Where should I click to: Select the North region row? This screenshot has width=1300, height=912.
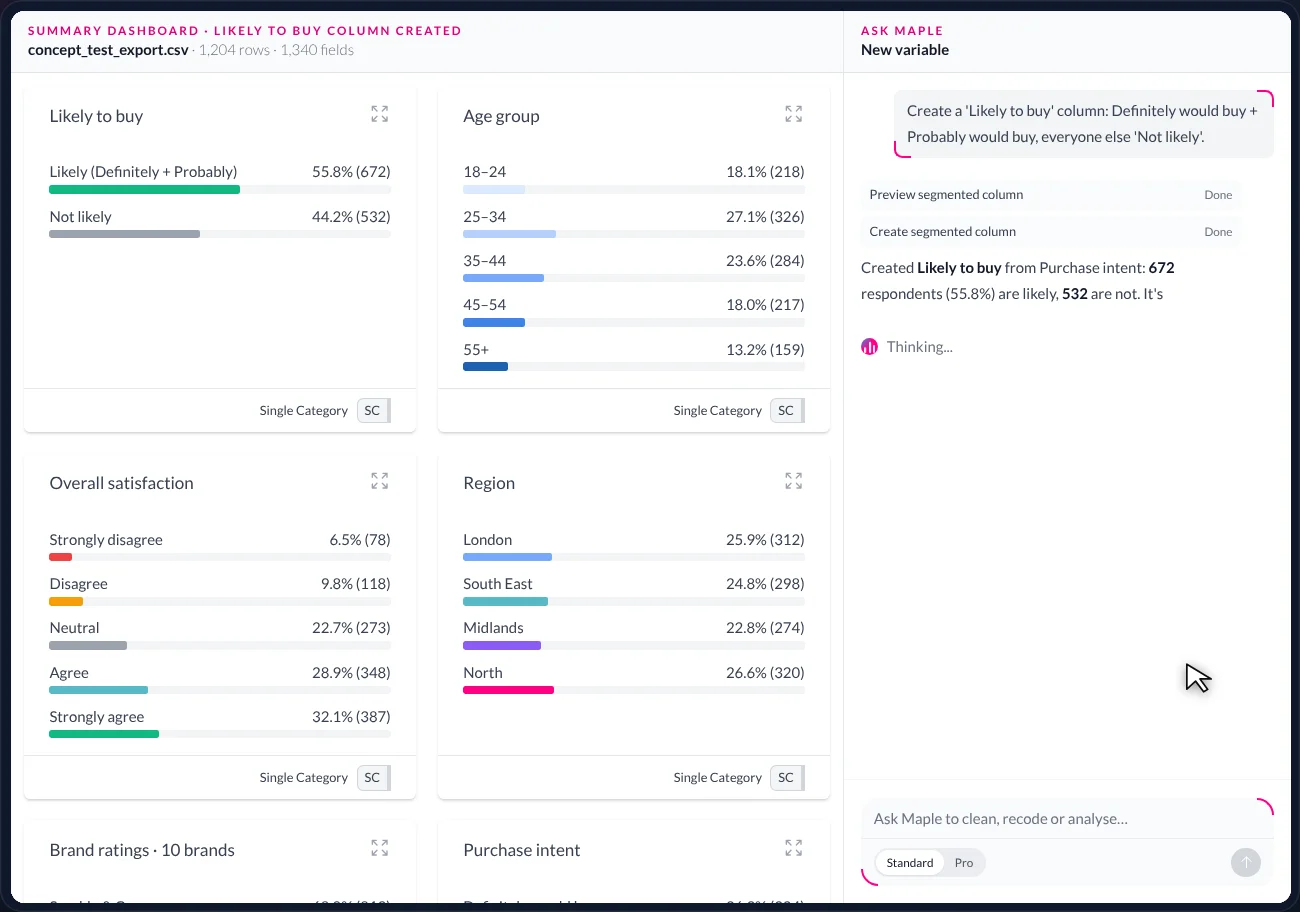point(634,680)
